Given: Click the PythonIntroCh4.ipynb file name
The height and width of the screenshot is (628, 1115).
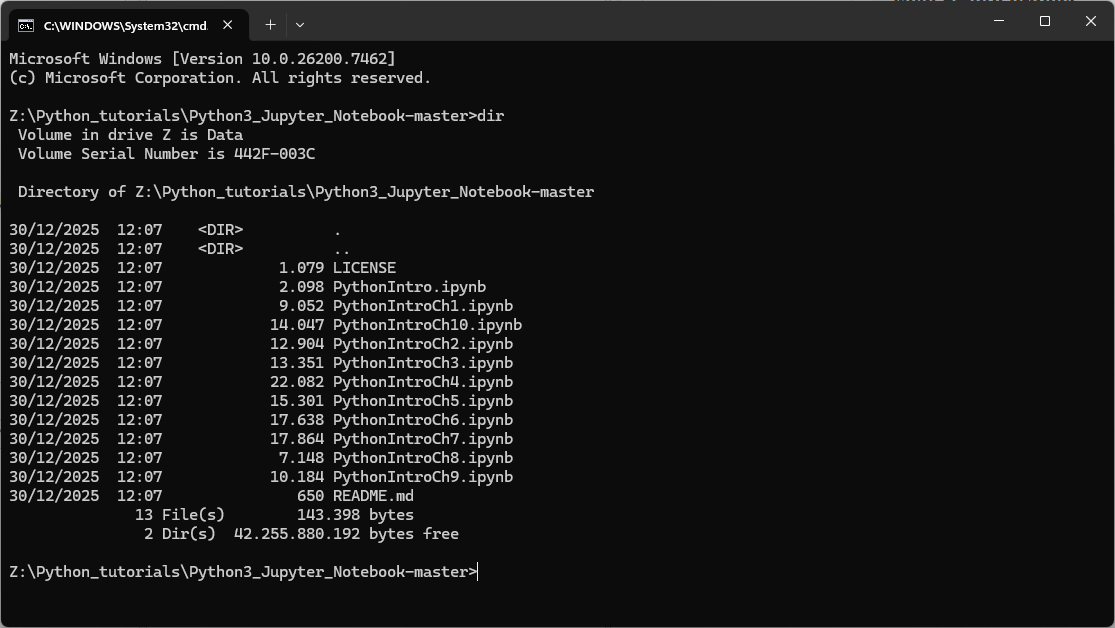Looking at the screenshot, I should coord(422,382).
